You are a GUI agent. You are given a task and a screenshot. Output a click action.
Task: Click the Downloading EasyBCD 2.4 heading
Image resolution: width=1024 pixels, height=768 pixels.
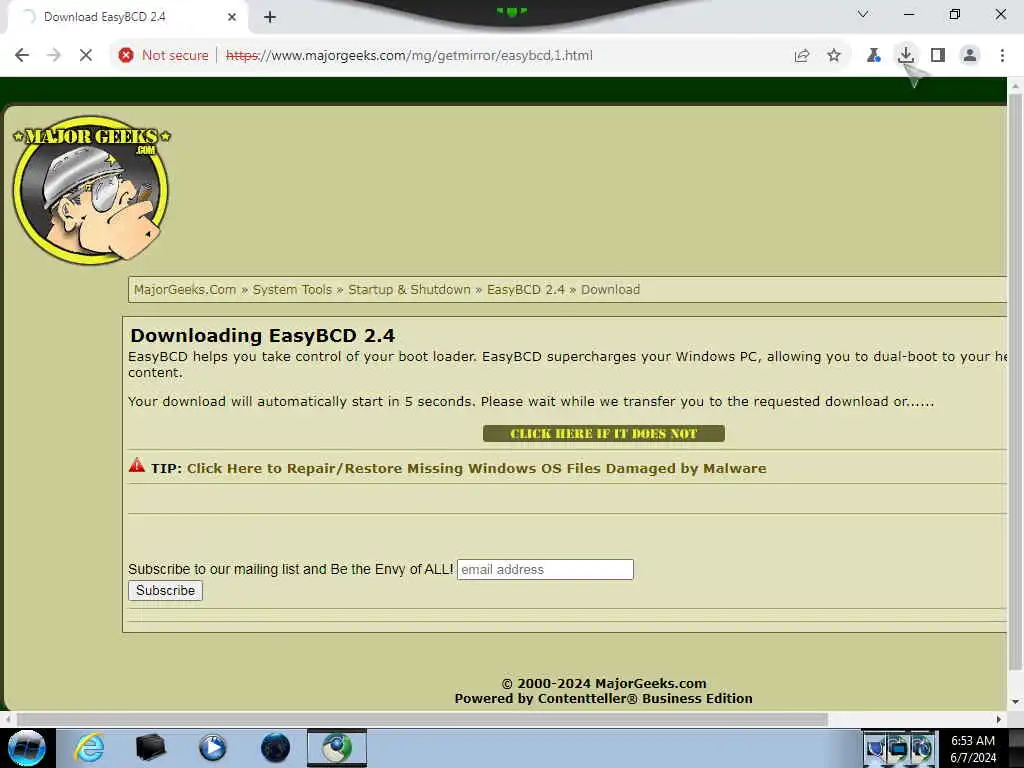[x=263, y=336]
